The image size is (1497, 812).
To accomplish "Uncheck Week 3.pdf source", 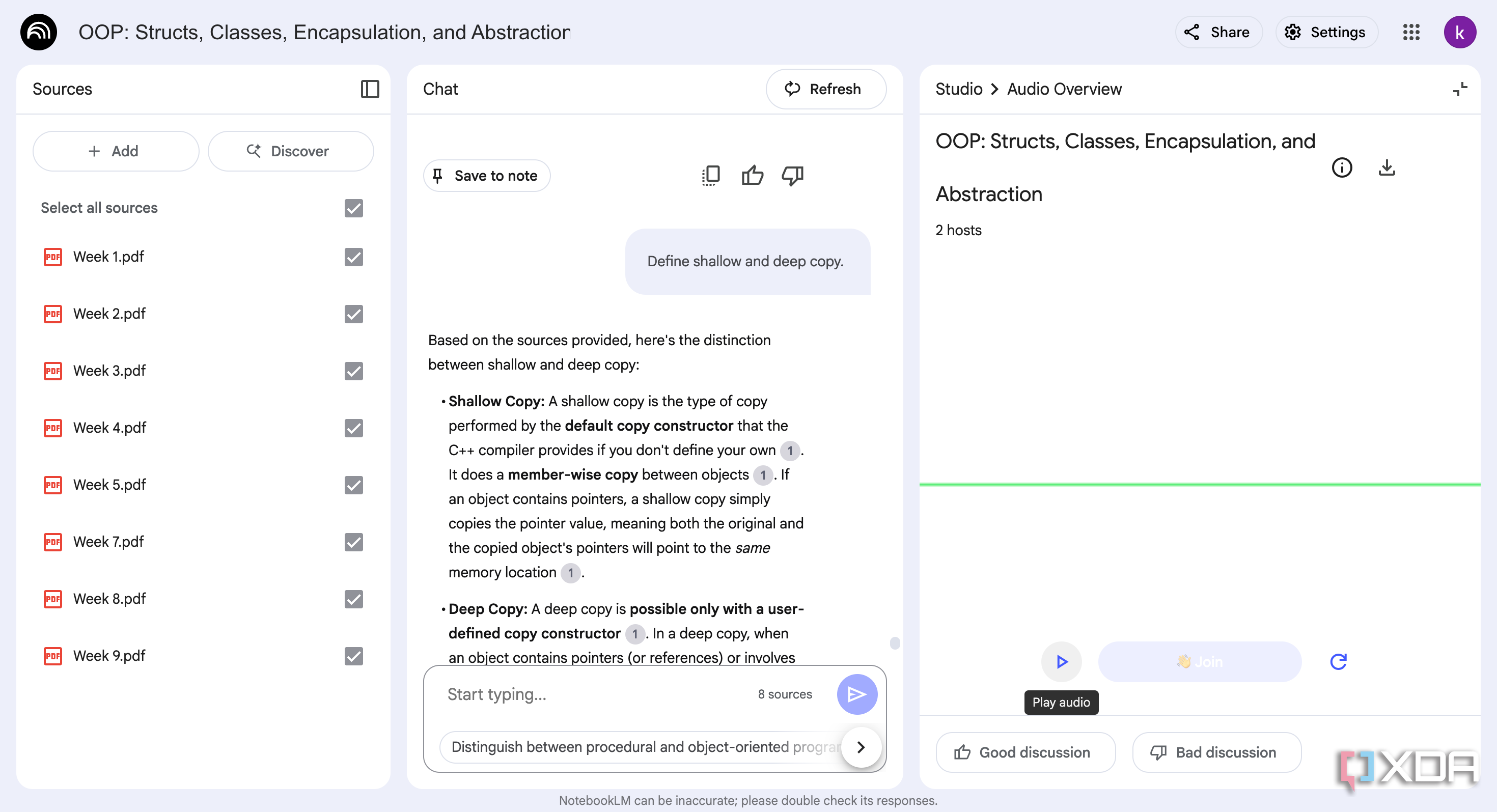I will 353,371.
